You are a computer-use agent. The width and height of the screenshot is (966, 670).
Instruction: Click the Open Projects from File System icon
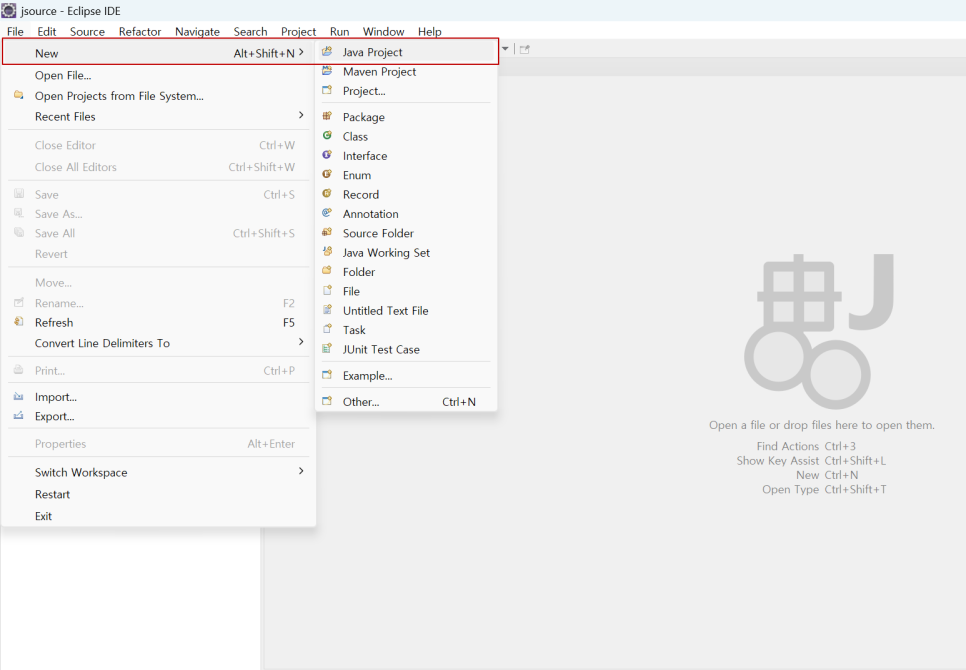coord(19,95)
